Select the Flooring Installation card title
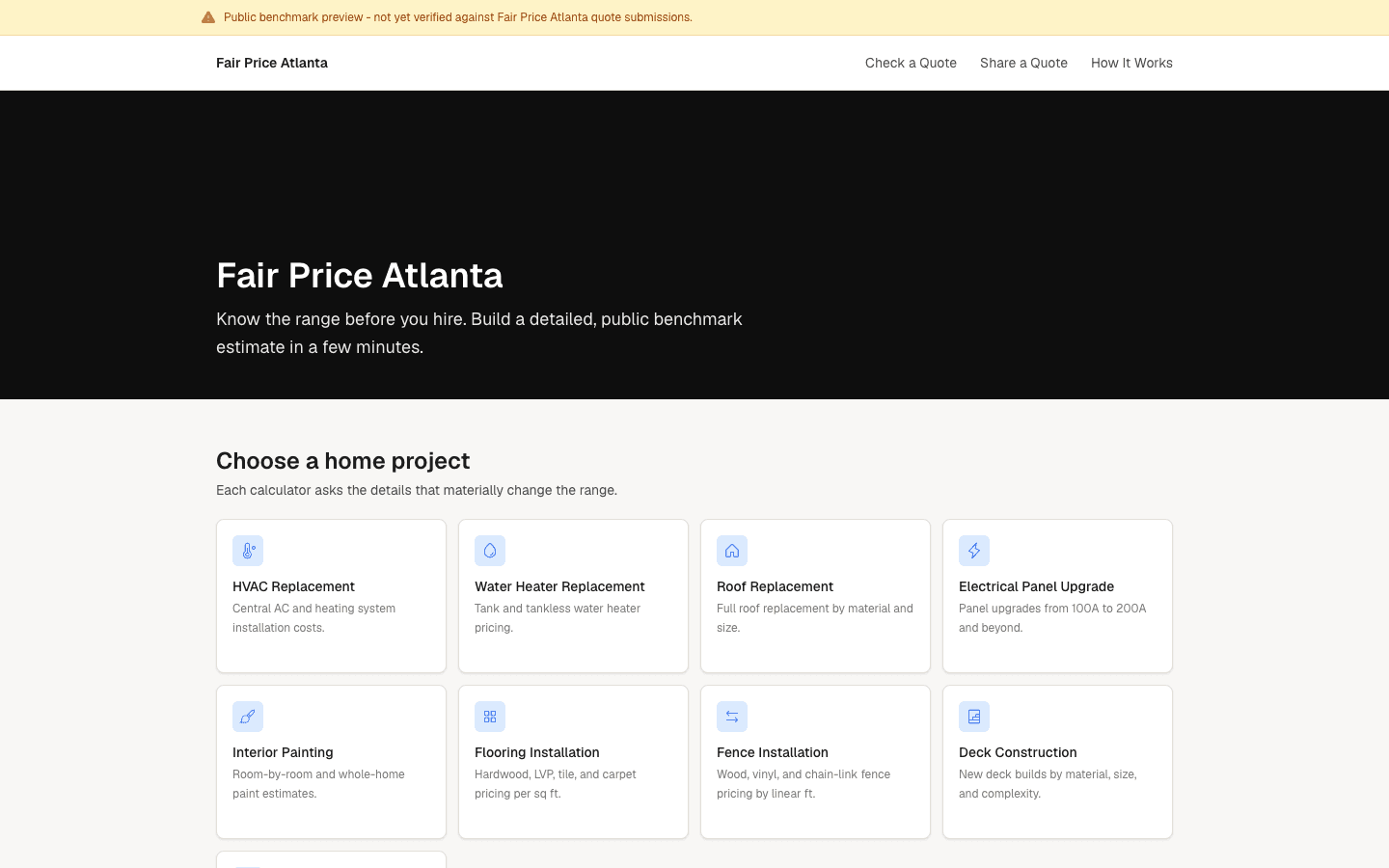The width and height of the screenshot is (1389, 868). [x=537, y=752]
